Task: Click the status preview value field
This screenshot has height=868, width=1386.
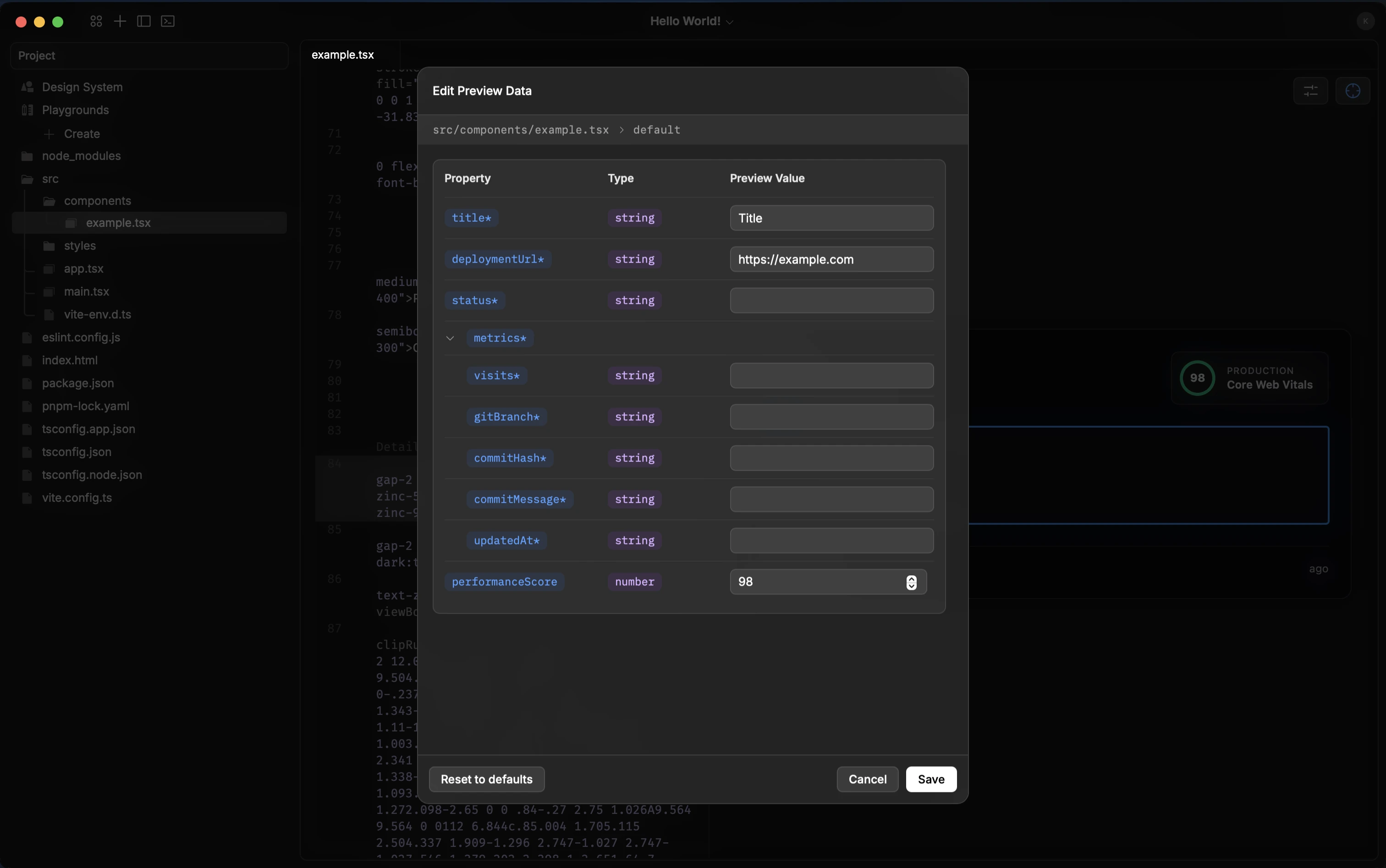Action: coord(831,301)
